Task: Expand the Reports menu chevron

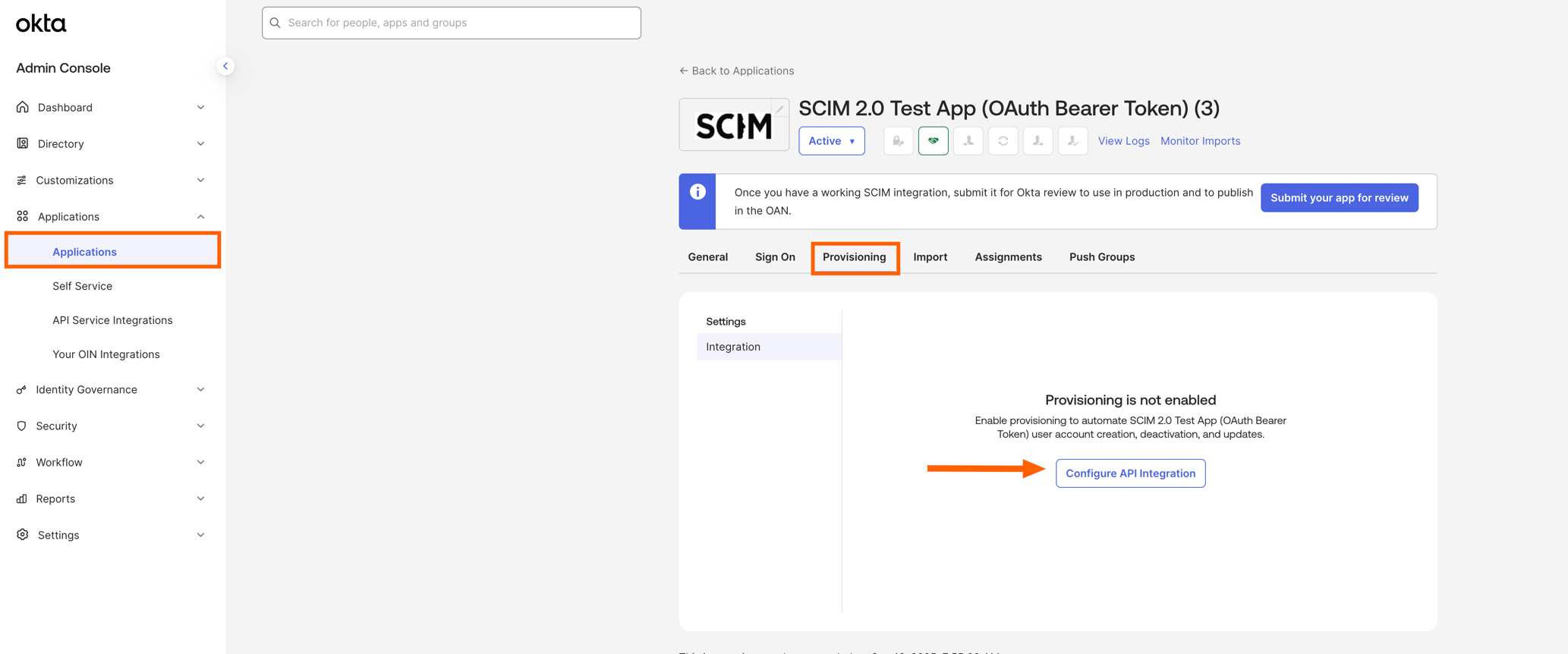Action: pos(200,498)
